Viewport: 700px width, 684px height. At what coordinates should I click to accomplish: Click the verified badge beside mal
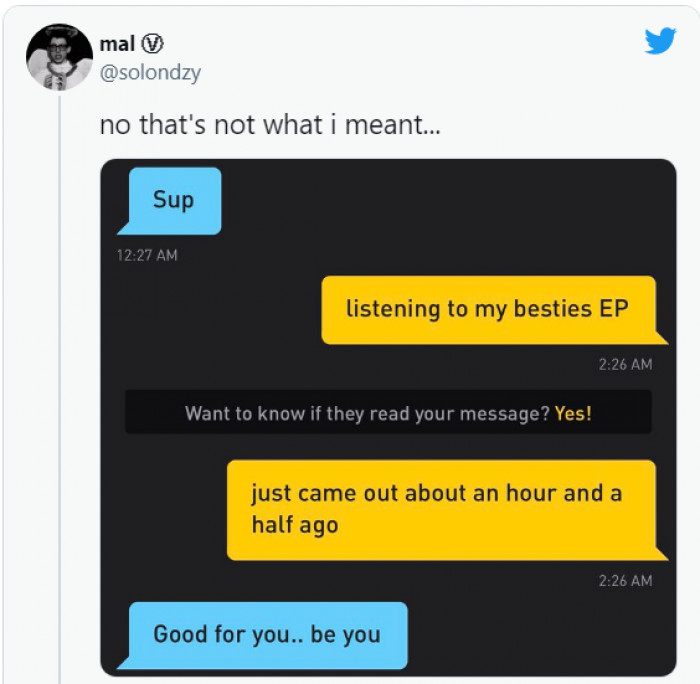pyautogui.click(x=154, y=44)
